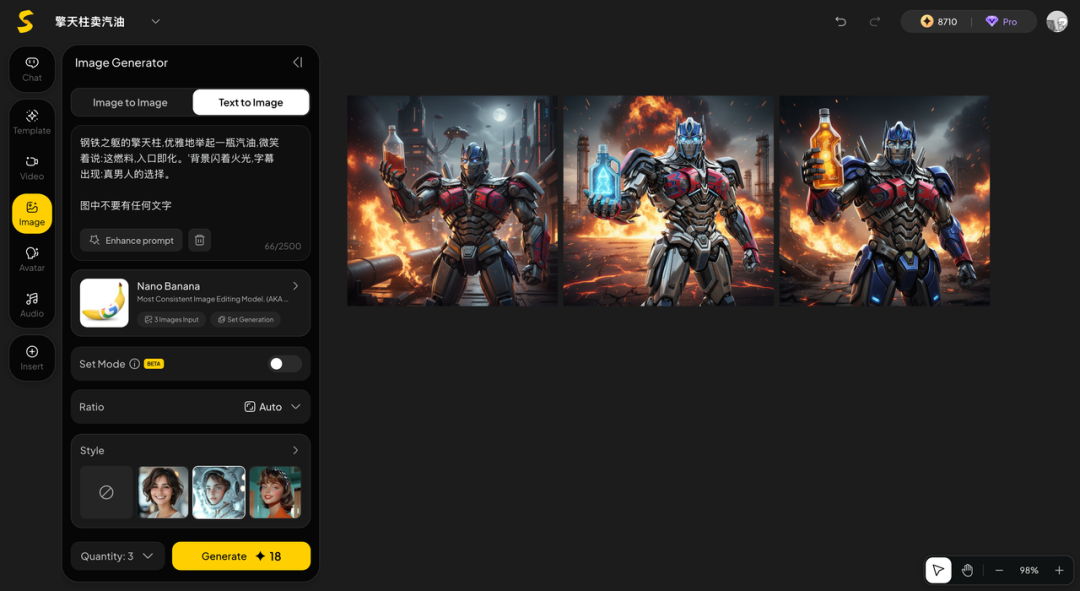
Task: Delete the prompt with trash icon
Action: coord(199,240)
